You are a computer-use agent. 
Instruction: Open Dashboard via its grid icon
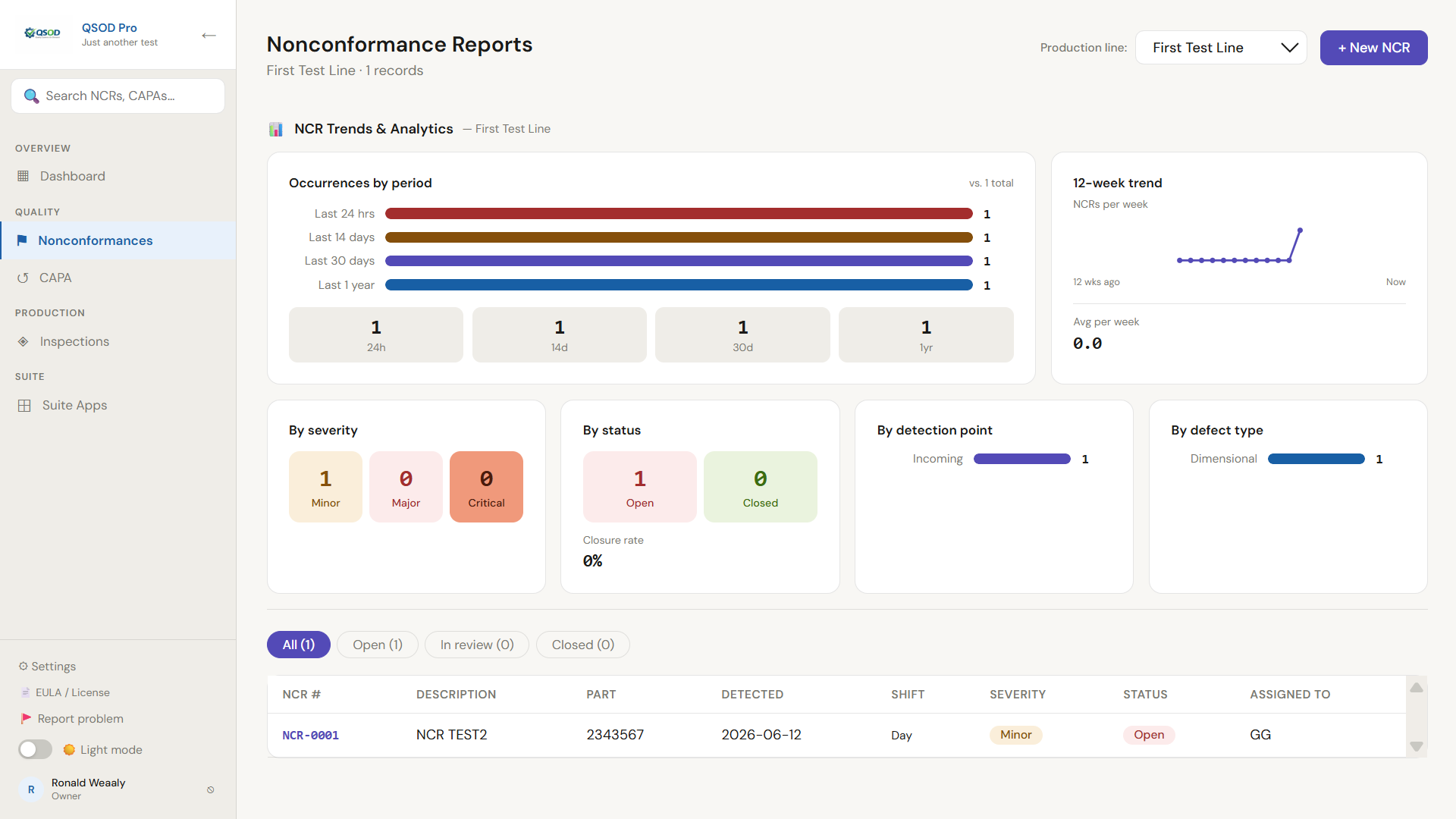[24, 176]
